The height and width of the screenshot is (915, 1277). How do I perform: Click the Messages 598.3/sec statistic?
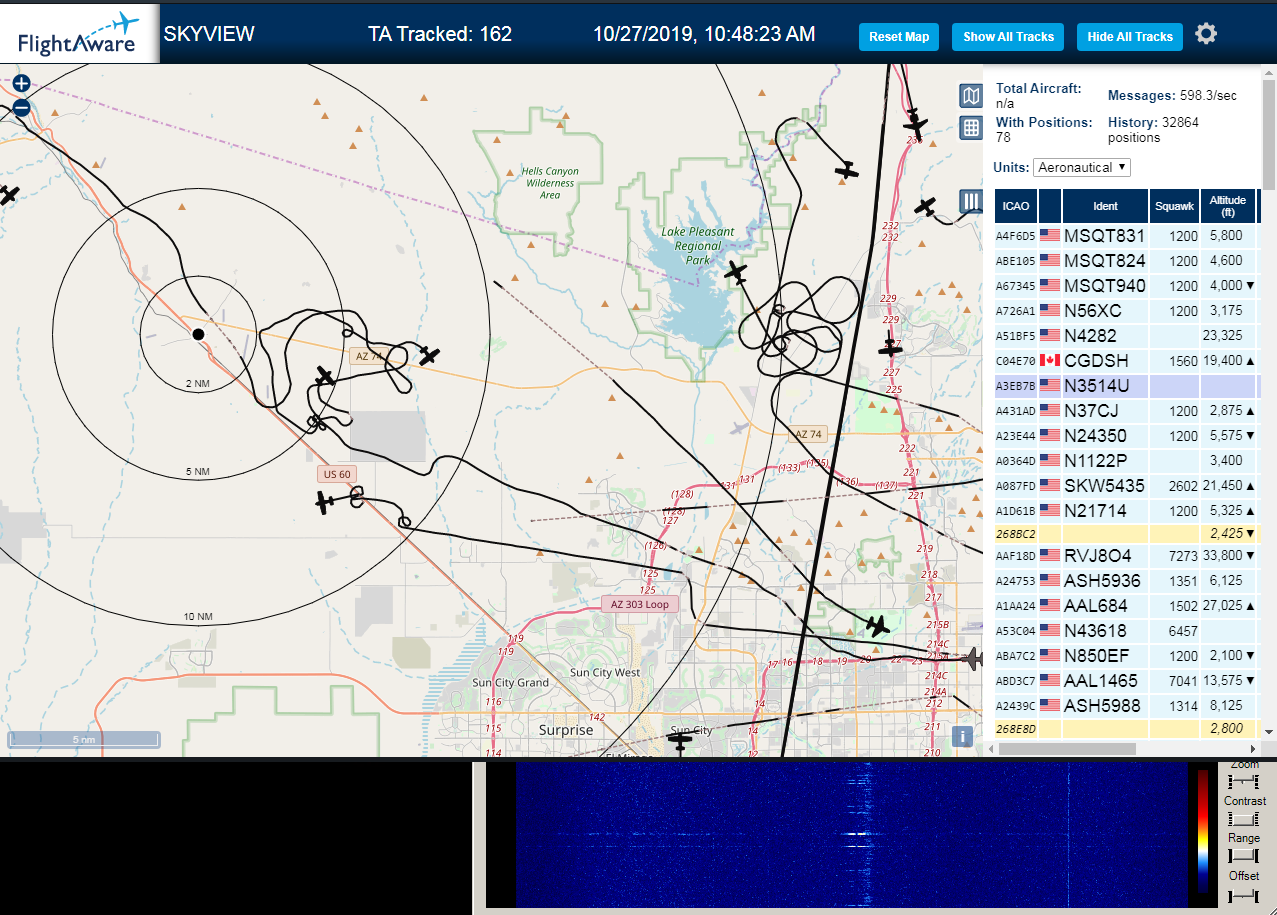click(1172, 96)
